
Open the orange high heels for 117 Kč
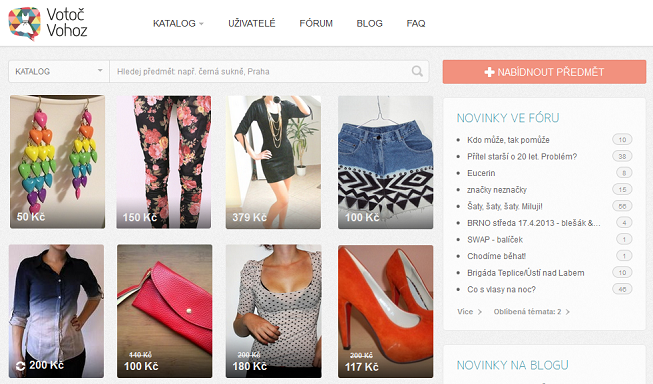(x=386, y=311)
